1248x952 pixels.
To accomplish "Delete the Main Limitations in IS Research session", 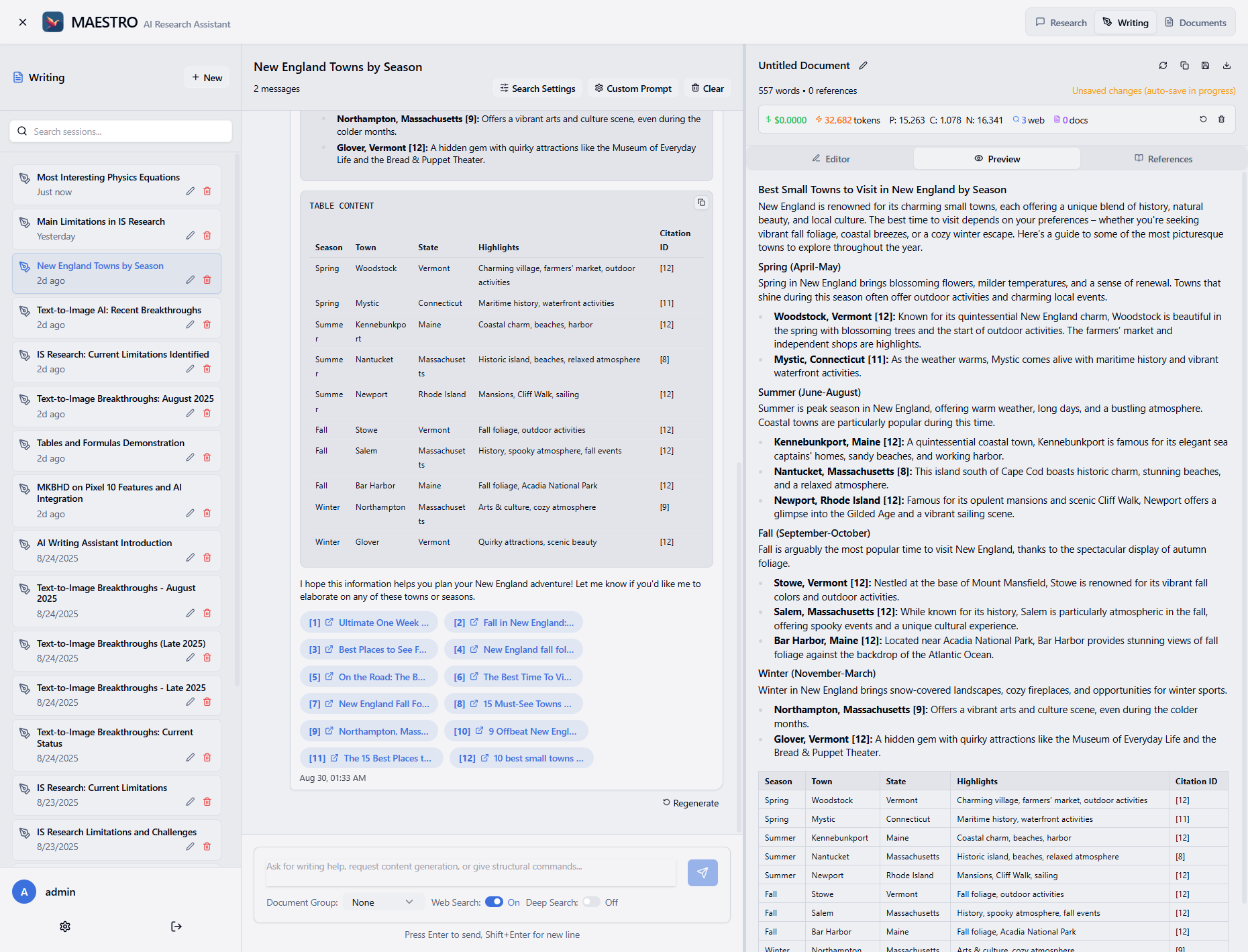I will (x=207, y=235).
